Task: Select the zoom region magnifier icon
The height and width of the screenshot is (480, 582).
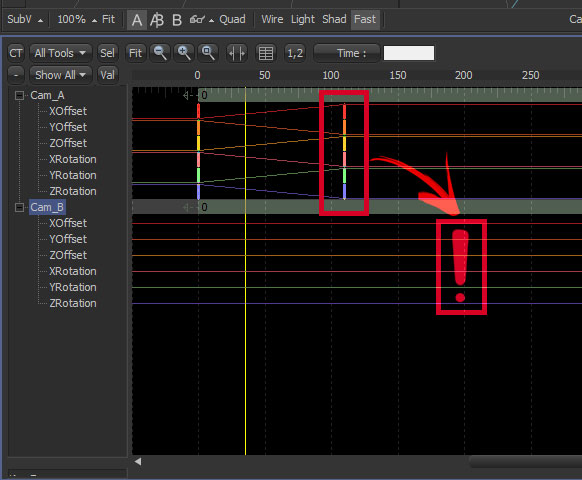Action: 208,53
